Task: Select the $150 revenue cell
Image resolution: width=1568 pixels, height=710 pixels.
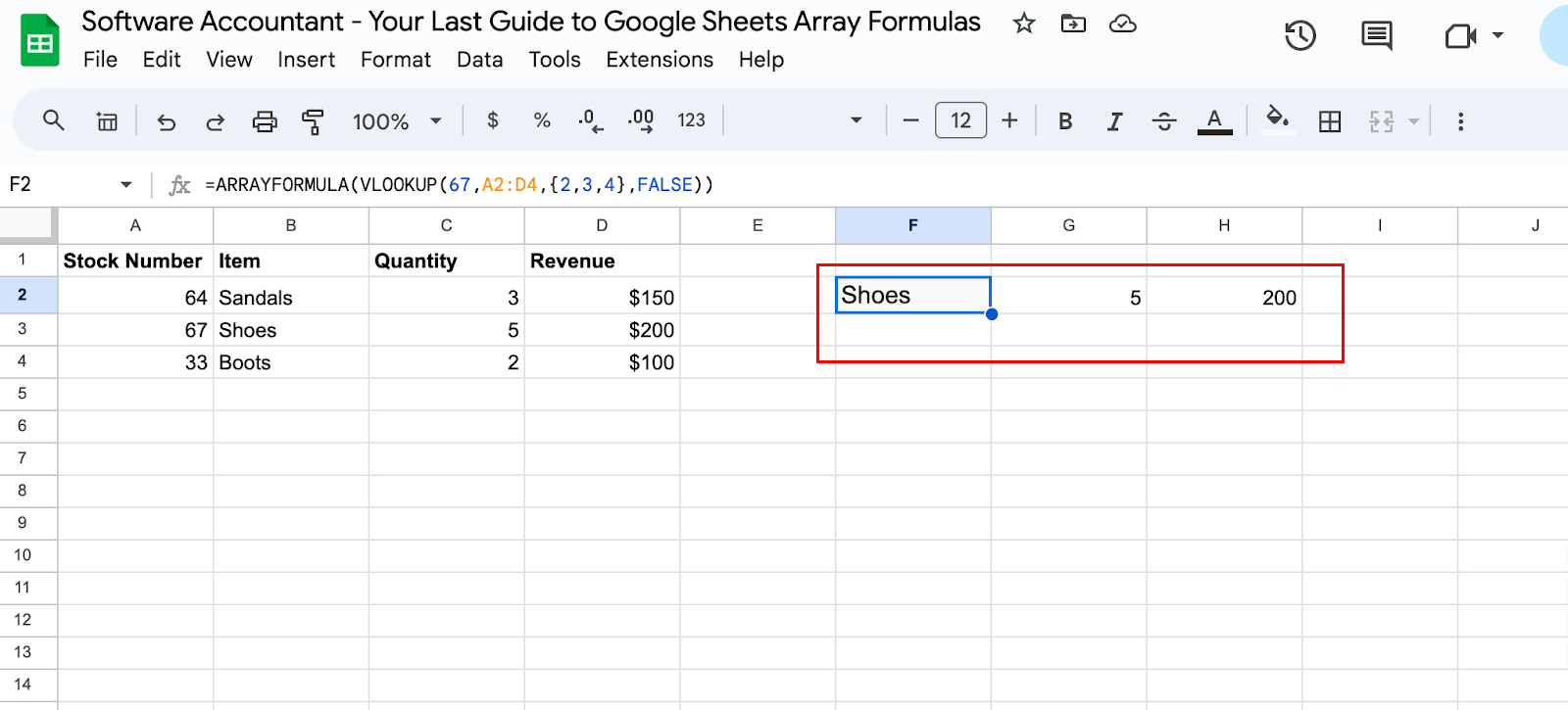Action: tap(602, 297)
